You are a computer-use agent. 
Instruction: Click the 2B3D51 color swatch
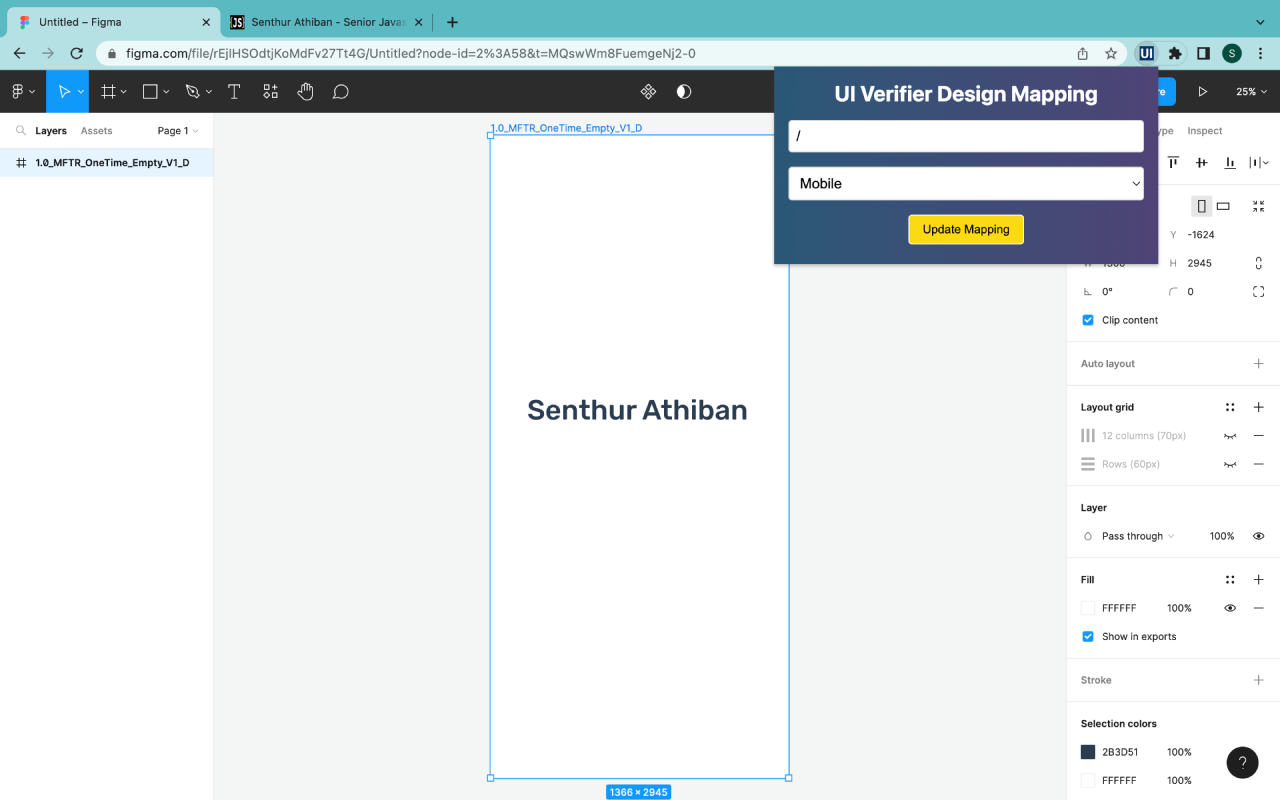pos(1088,752)
